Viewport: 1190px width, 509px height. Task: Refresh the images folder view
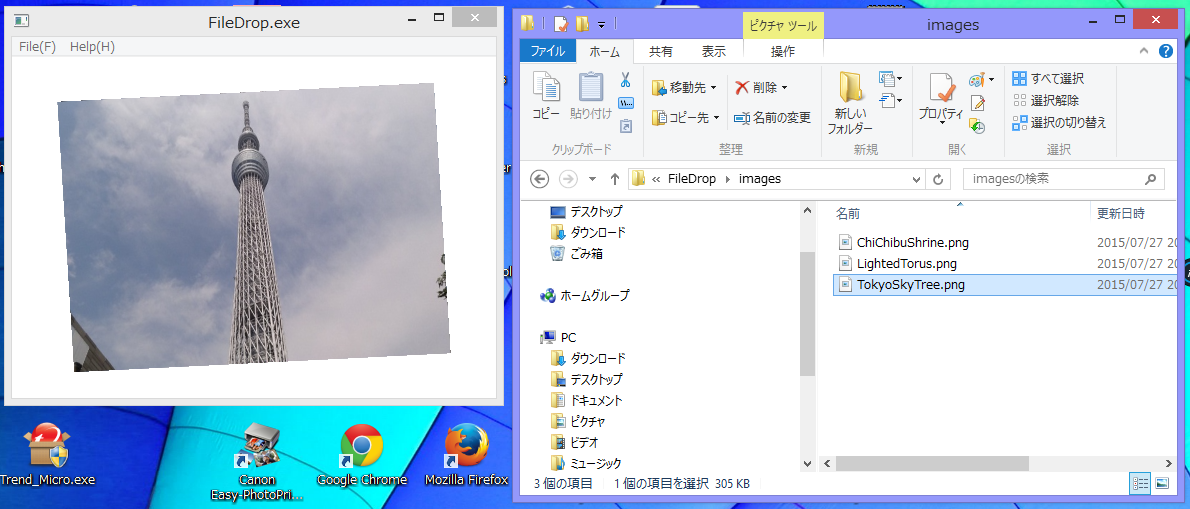[938, 179]
